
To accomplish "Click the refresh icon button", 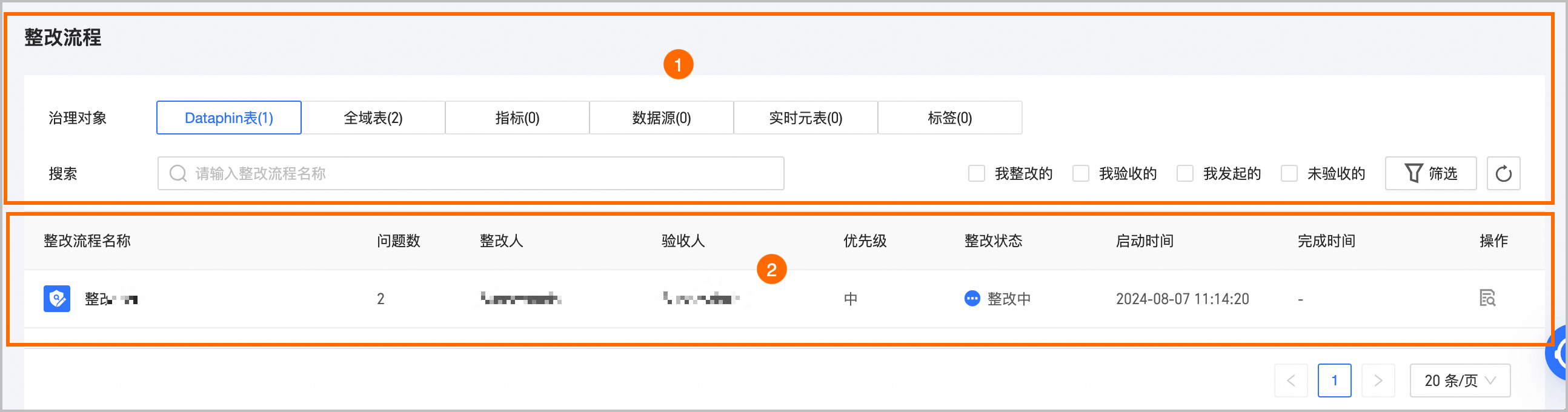I will (x=1503, y=173).
